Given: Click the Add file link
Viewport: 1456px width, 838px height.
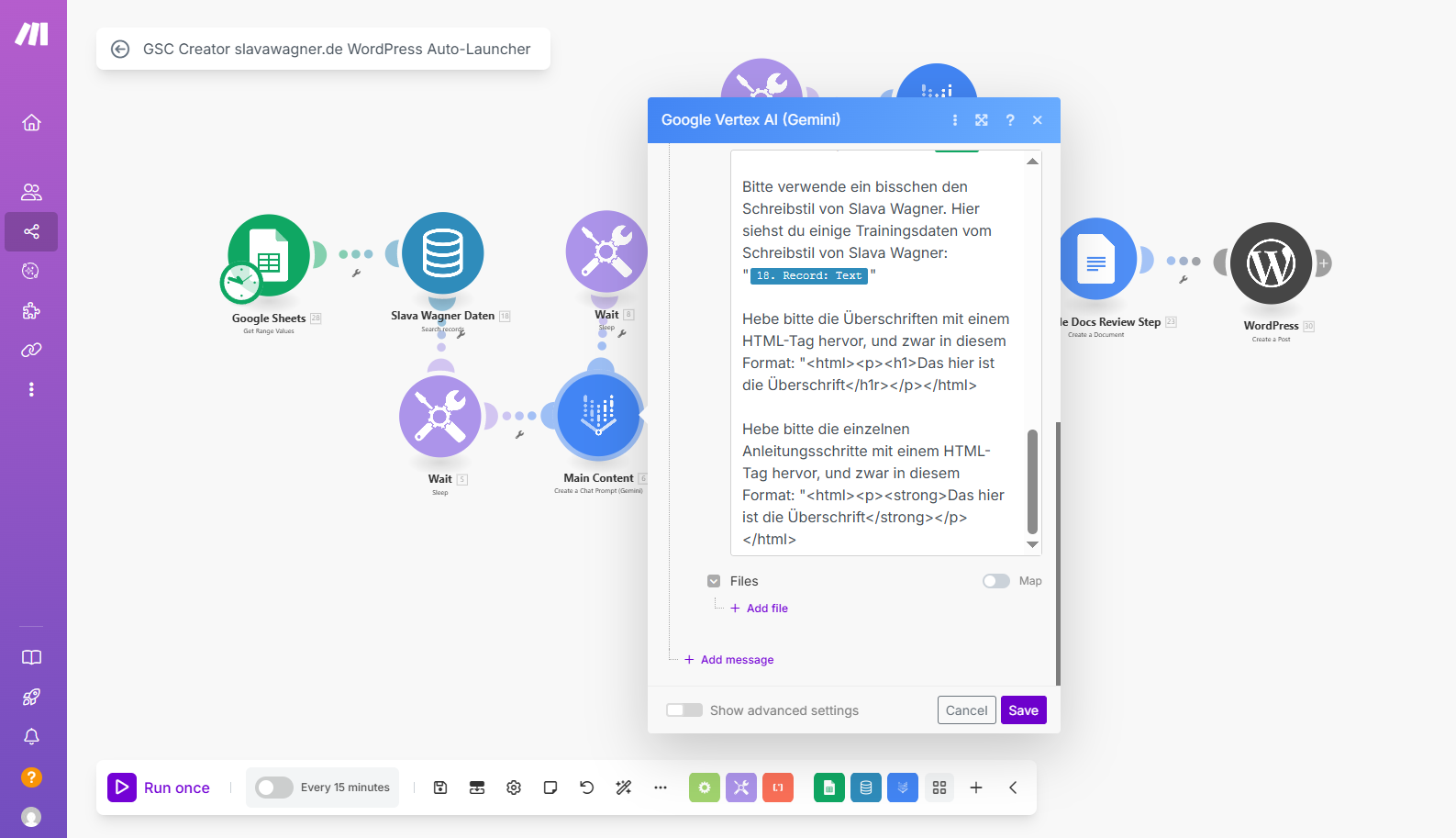Looking at the screenshot, I should tap(759, 609).
